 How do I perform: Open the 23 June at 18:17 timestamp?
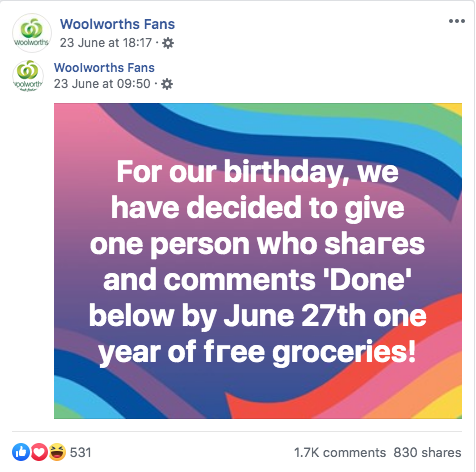pyautogui.click(x=106, y=43)
